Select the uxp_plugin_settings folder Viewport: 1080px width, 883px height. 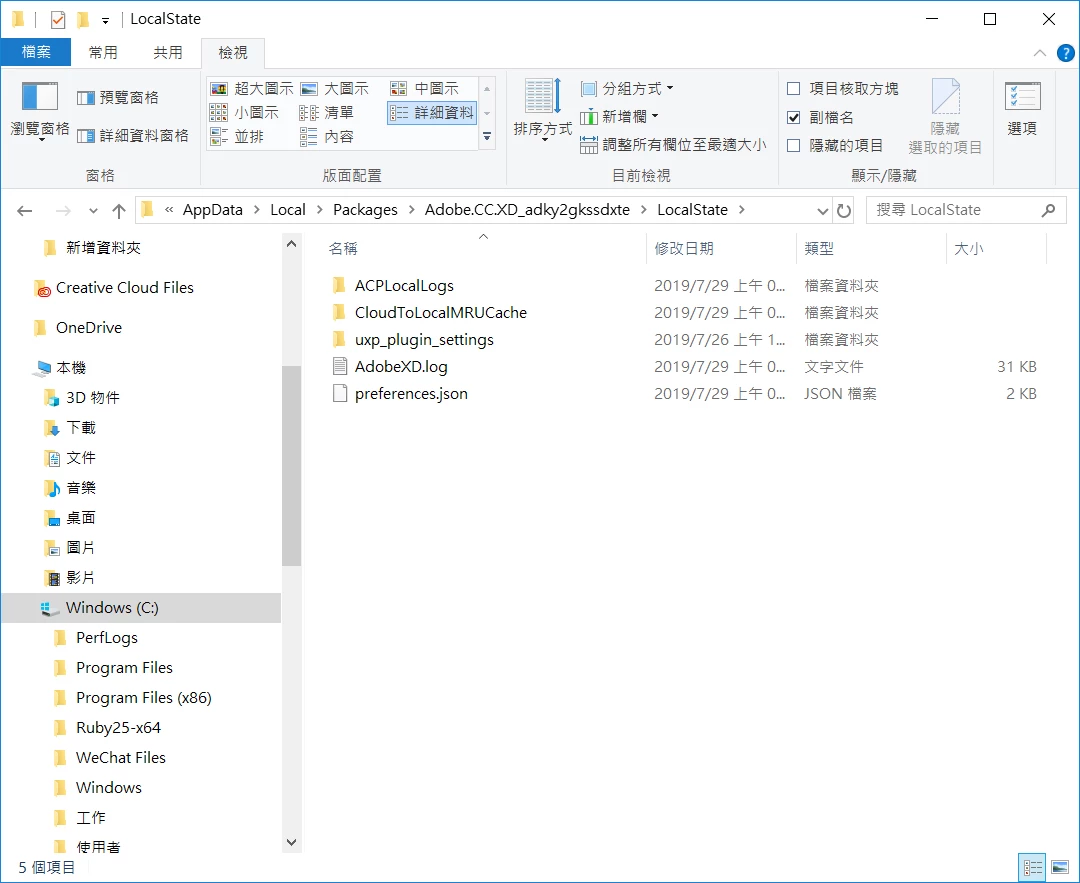point(424,340)
